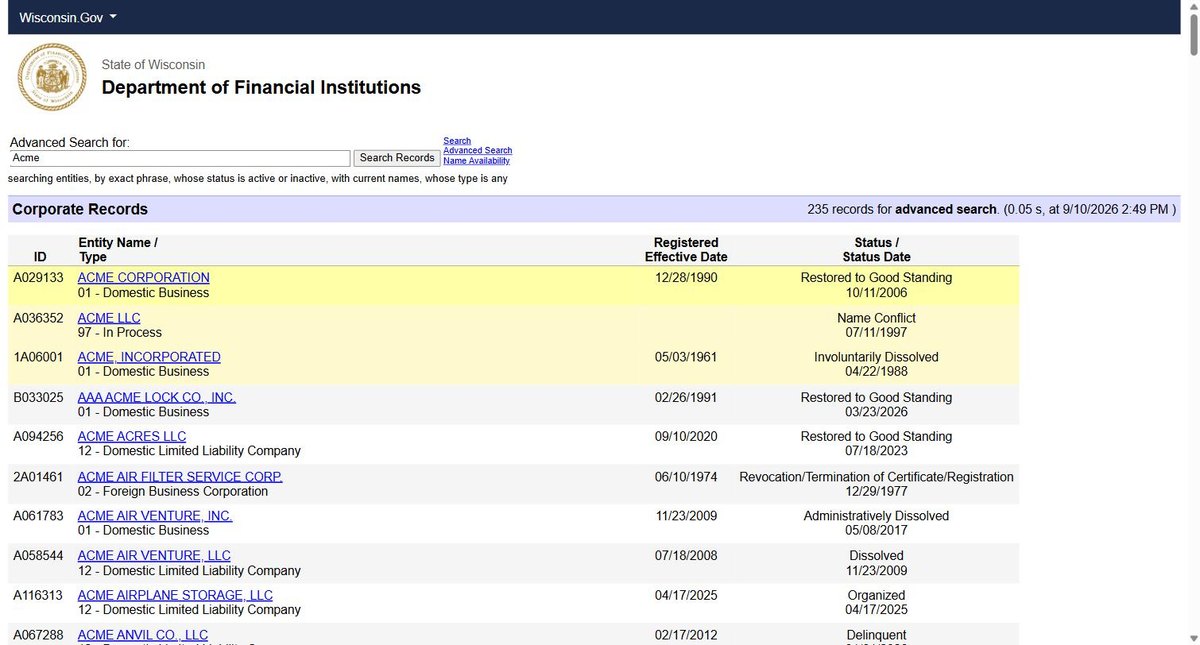Click the registered date 06/10/1974

[686, 477]
